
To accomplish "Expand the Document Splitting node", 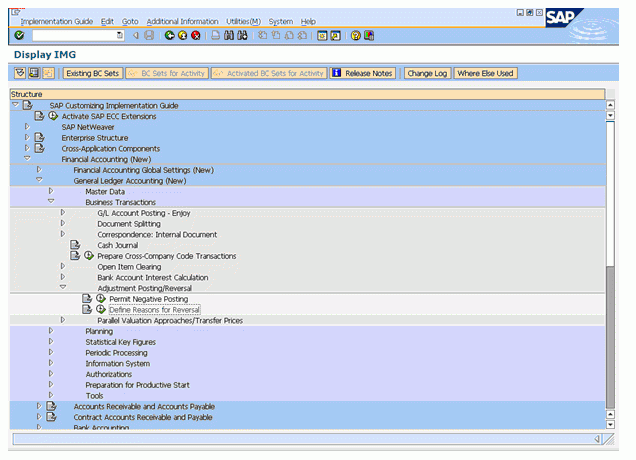I will pos(62,223).
